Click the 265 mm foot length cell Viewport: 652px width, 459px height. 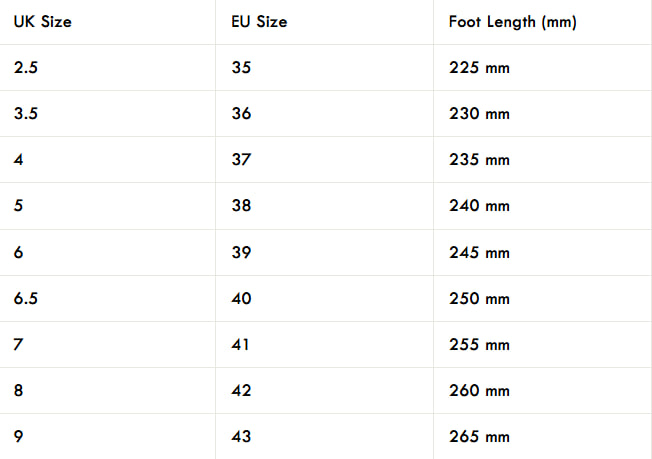[x=479, y=437]
